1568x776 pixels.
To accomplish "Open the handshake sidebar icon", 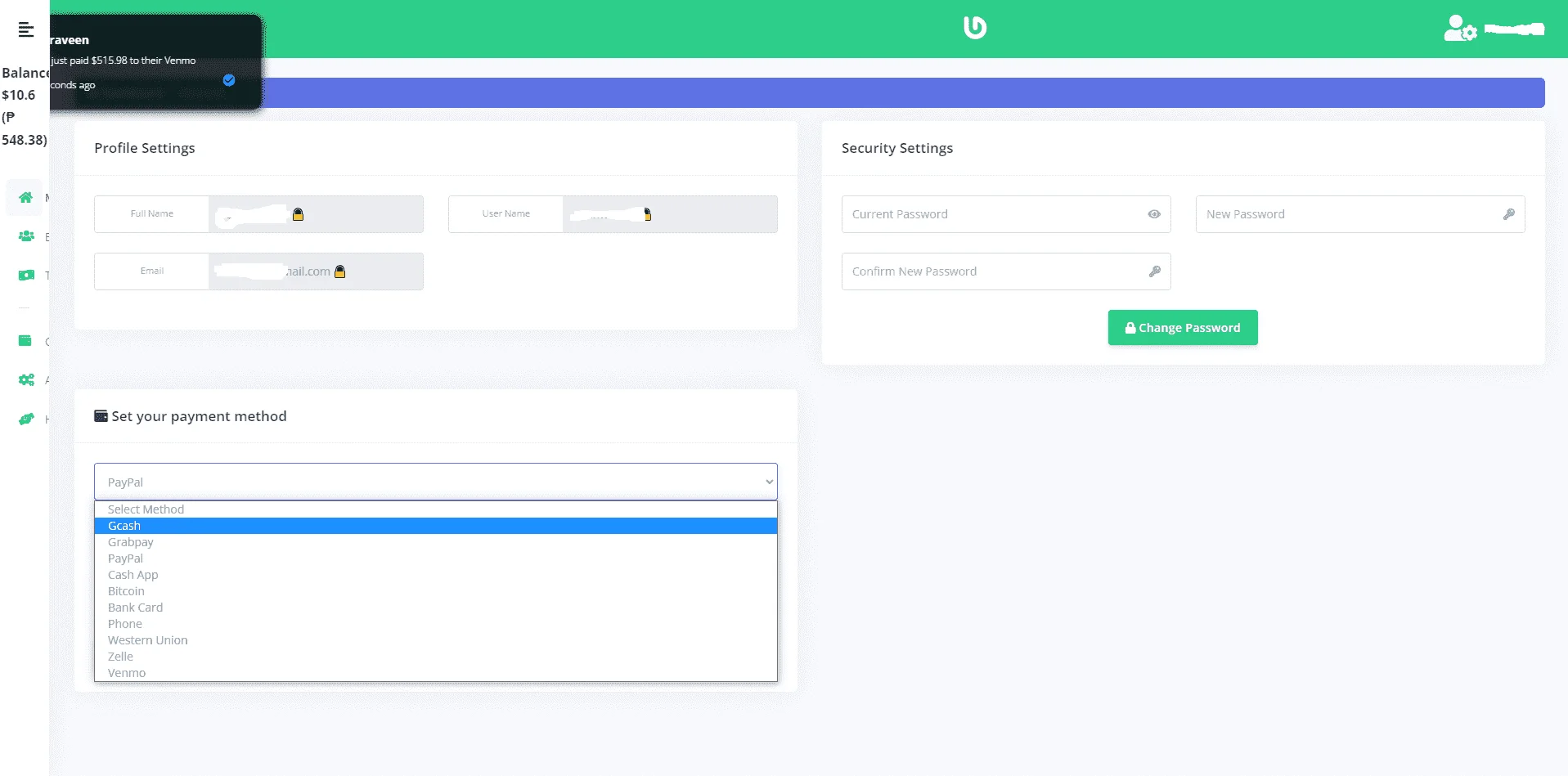I will coord(26,419).
